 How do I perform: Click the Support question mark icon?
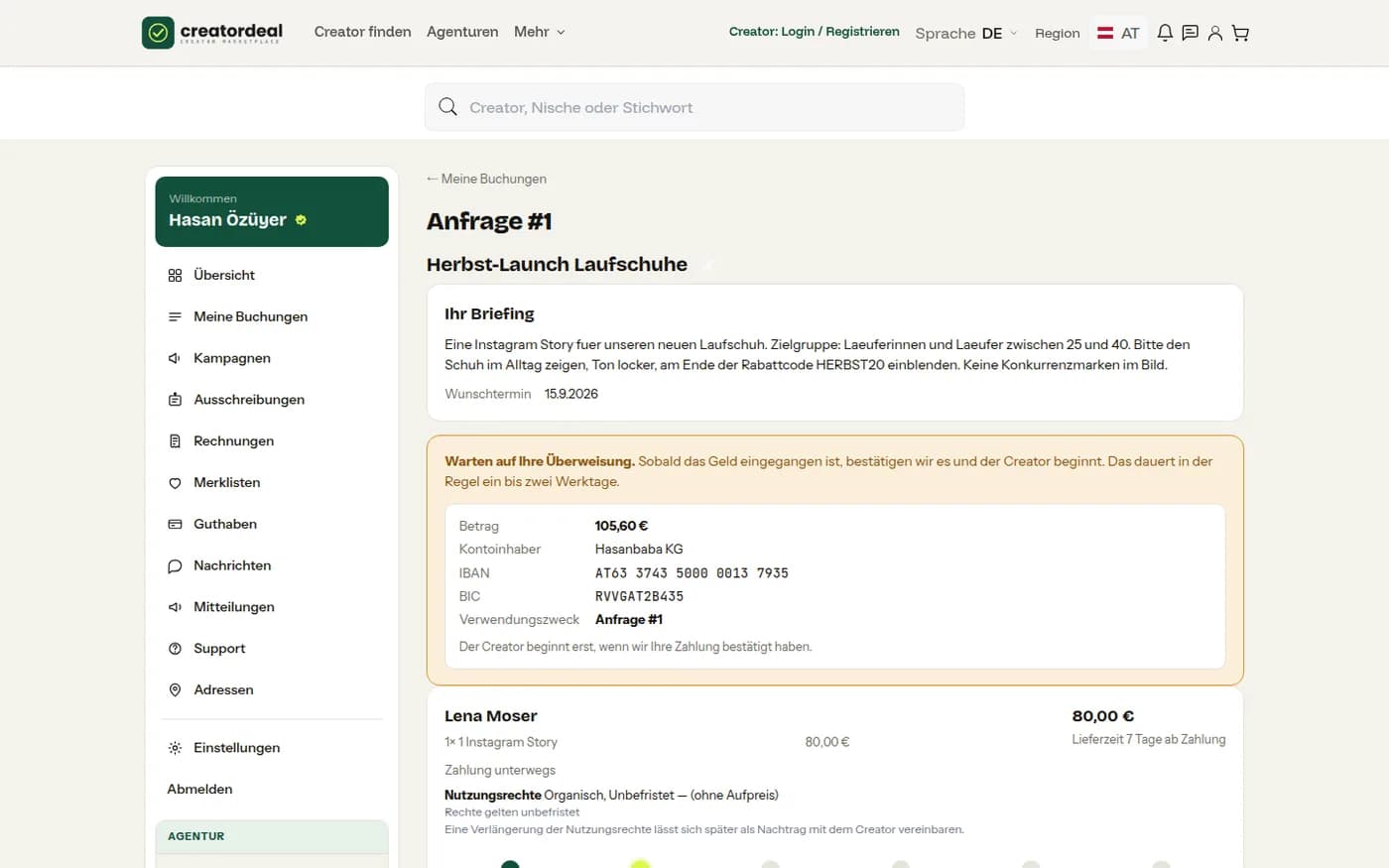click(x=175, y=649)
